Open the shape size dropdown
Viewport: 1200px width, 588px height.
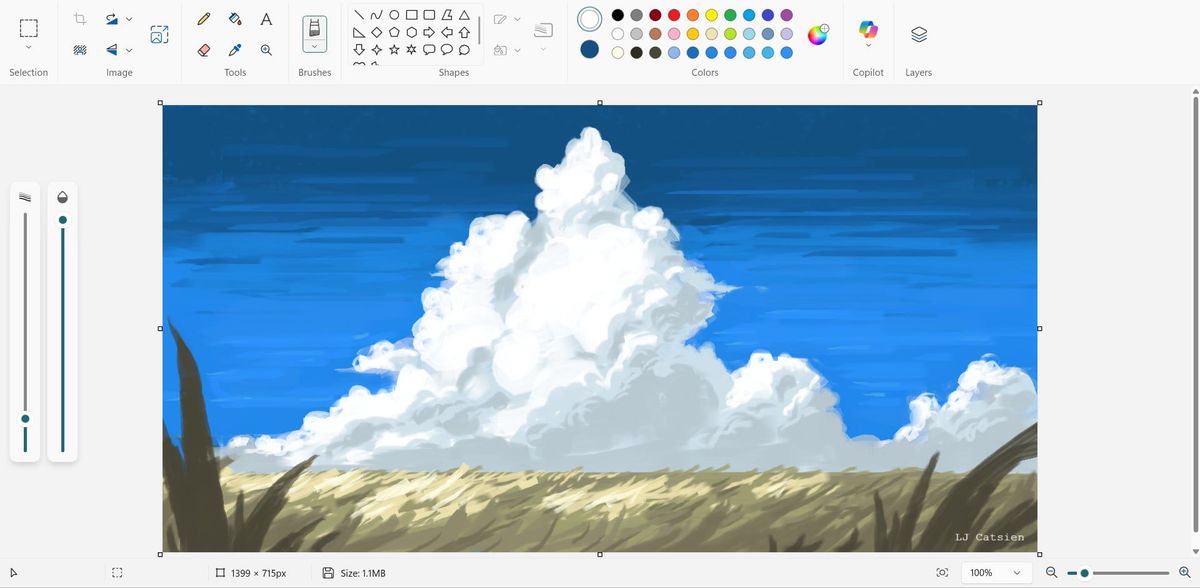coord(543,48)
